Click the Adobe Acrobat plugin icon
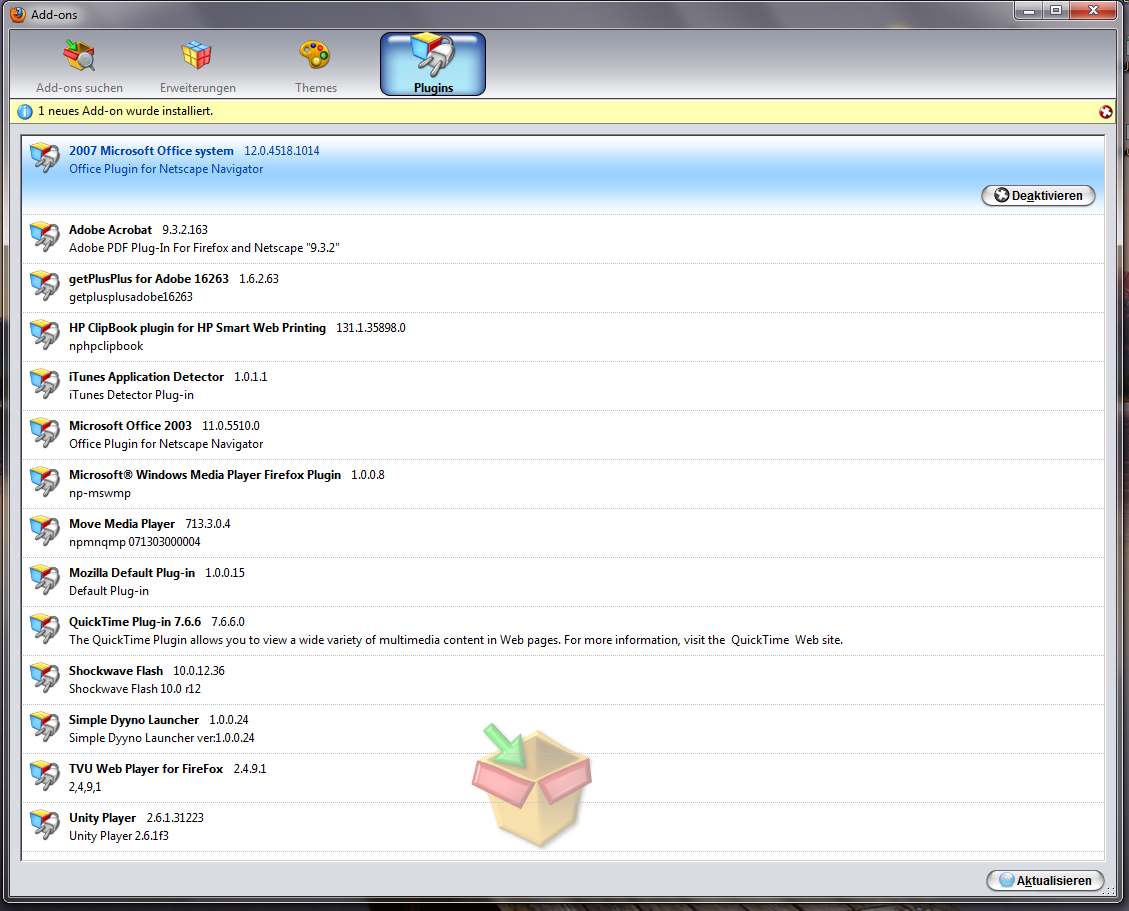1129x911 pixels. (x=45, y=236)
